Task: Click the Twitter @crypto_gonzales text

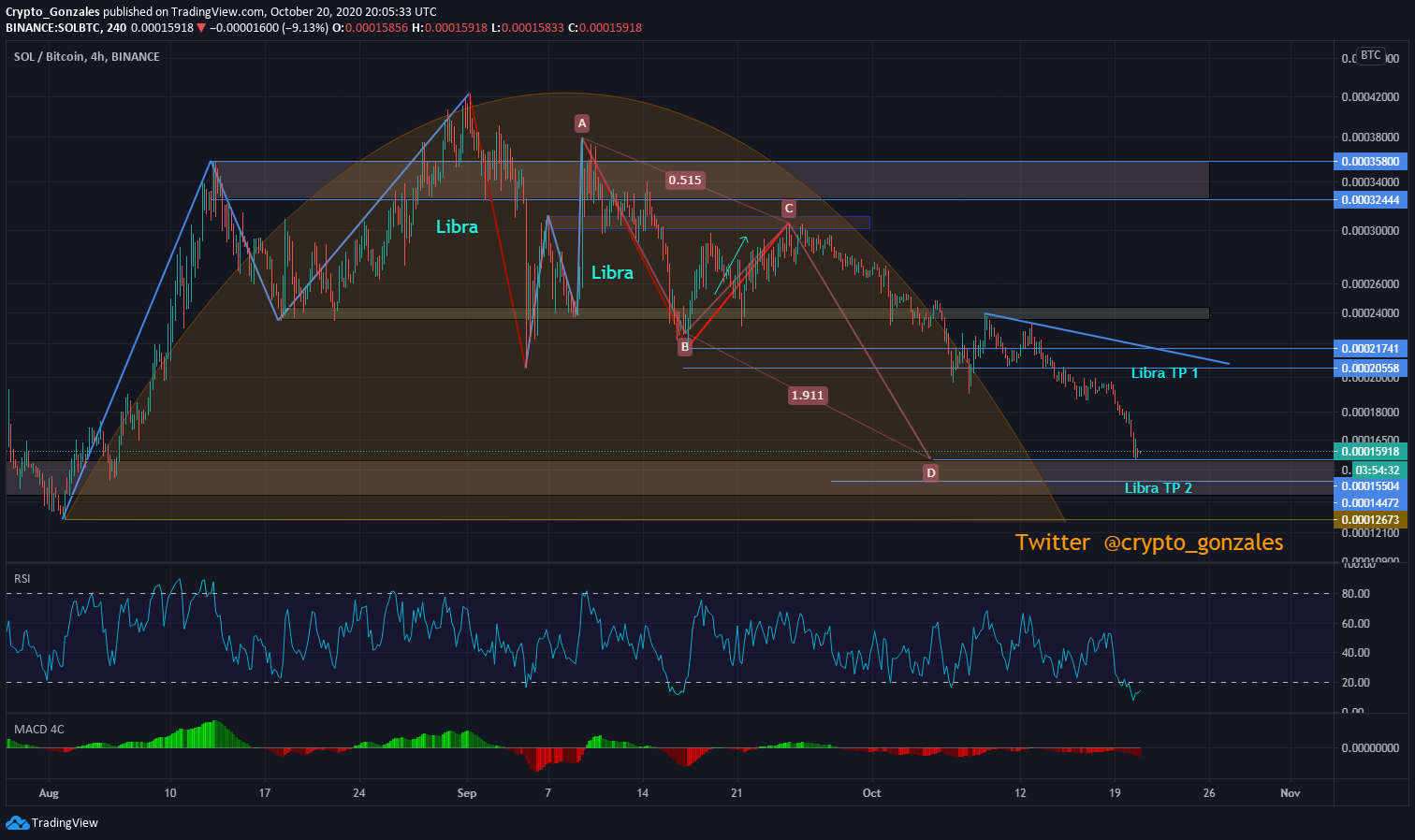Action: (1149, 543)
